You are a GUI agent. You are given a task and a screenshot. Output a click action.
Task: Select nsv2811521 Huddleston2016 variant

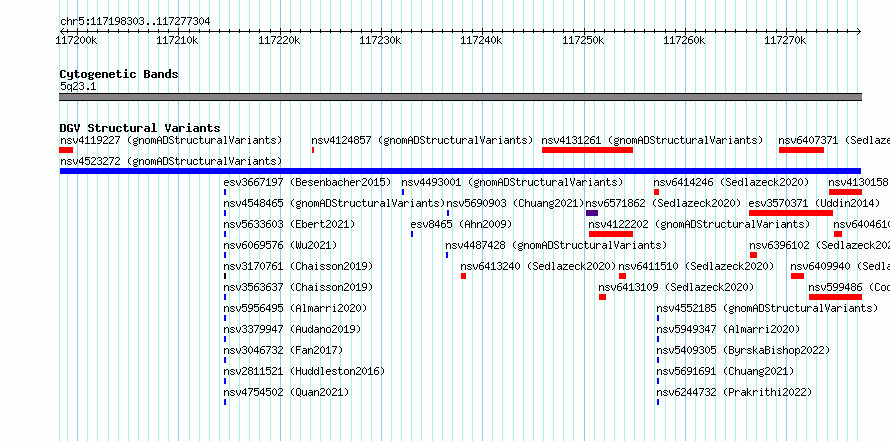tap(304, 371)
